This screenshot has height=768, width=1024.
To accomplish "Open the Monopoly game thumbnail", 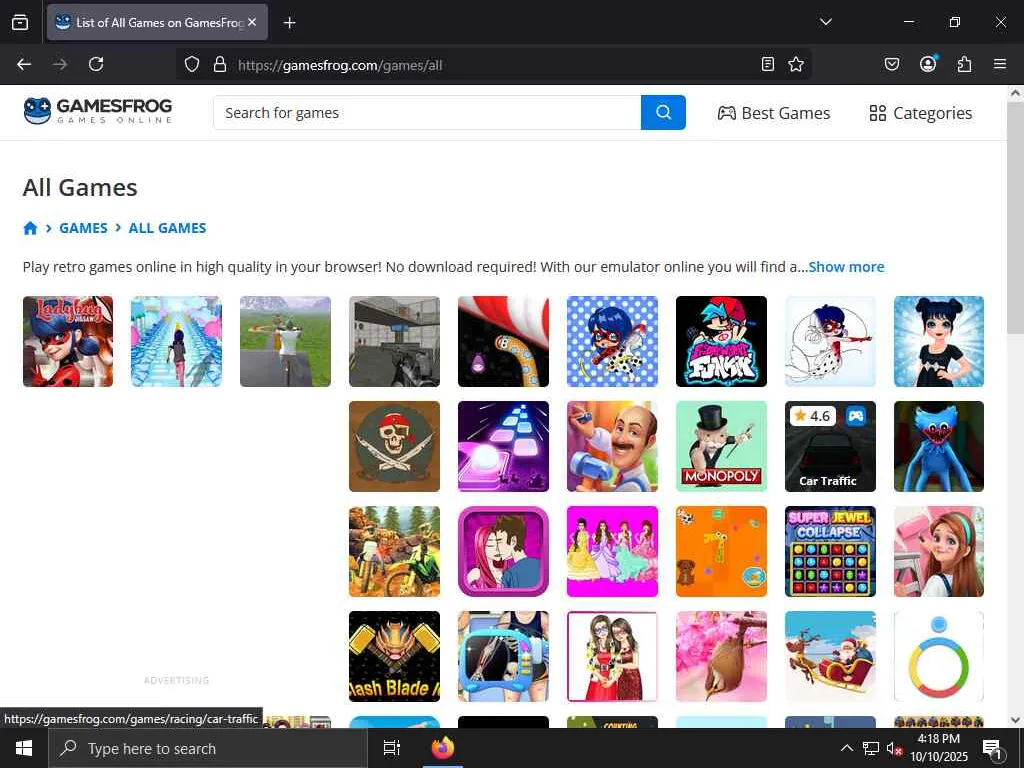I will coord(721,446).
